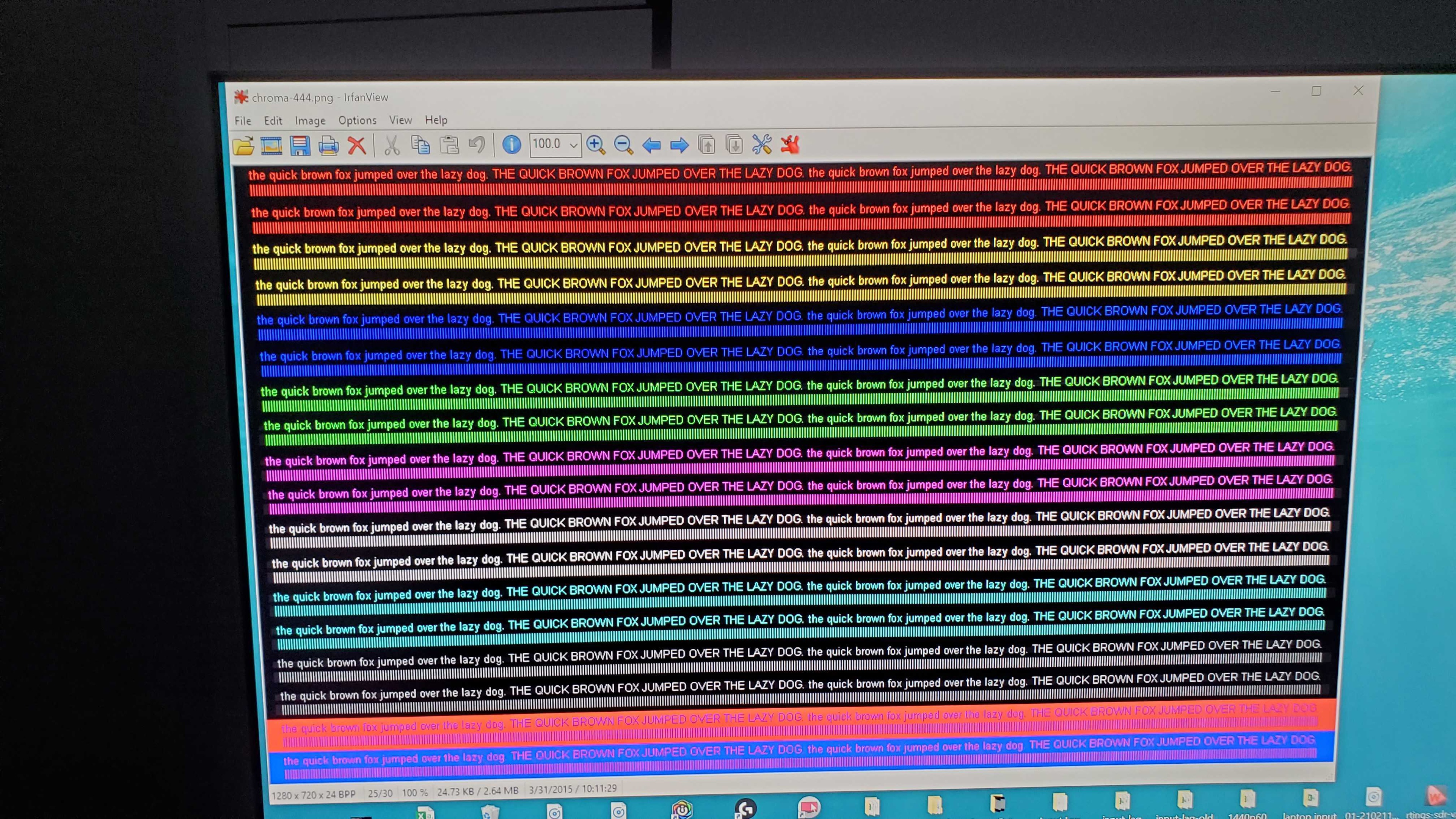Open settings wrench and screwdriver icon

coord(761,145)
